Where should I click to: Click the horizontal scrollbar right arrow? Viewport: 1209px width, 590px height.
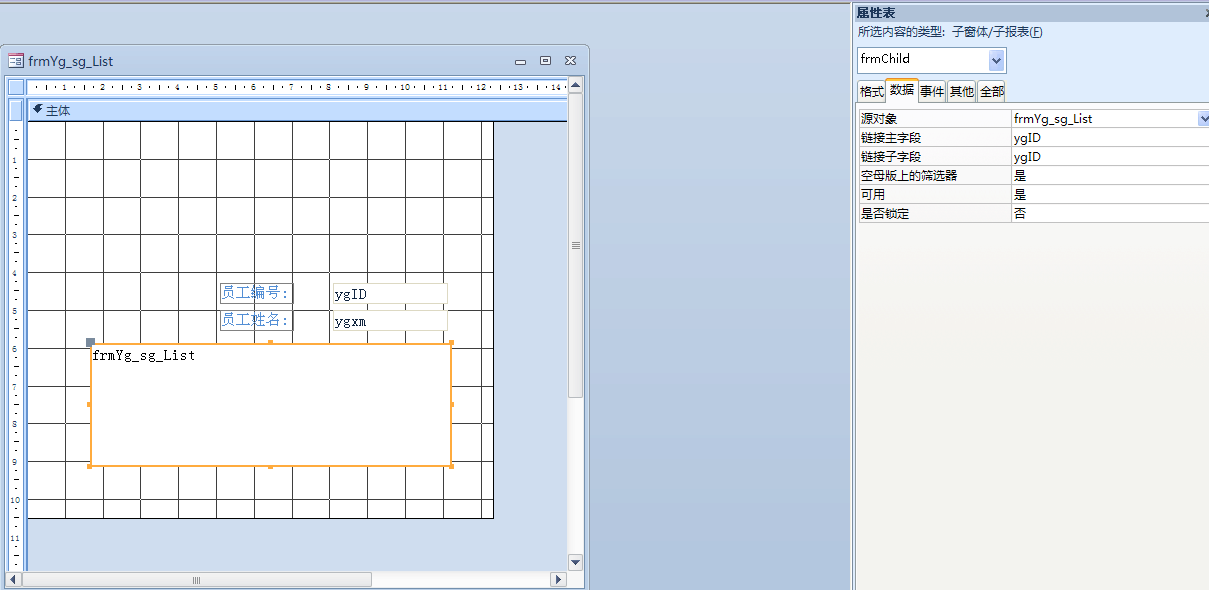point(558,580)
